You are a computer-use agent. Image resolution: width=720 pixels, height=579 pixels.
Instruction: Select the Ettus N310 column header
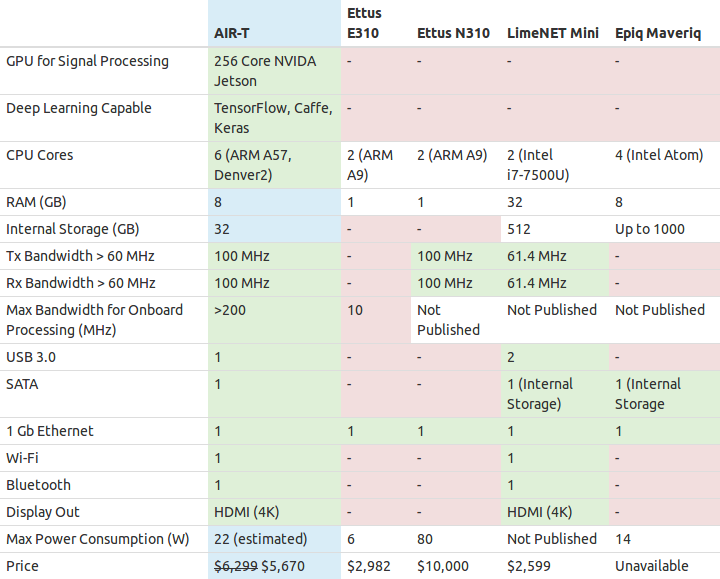[453, 33]
